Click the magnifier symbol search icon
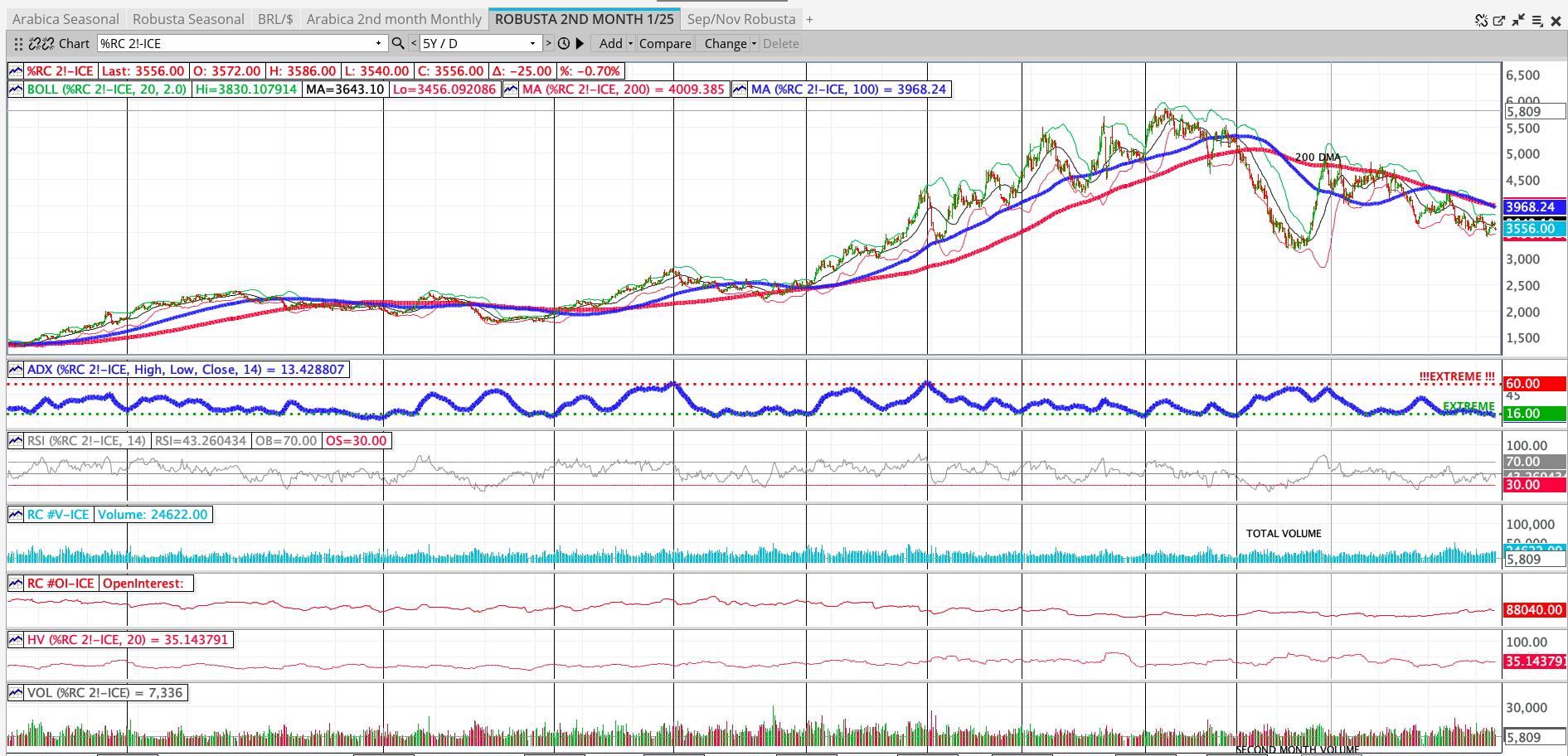 [x=398, y=43]
